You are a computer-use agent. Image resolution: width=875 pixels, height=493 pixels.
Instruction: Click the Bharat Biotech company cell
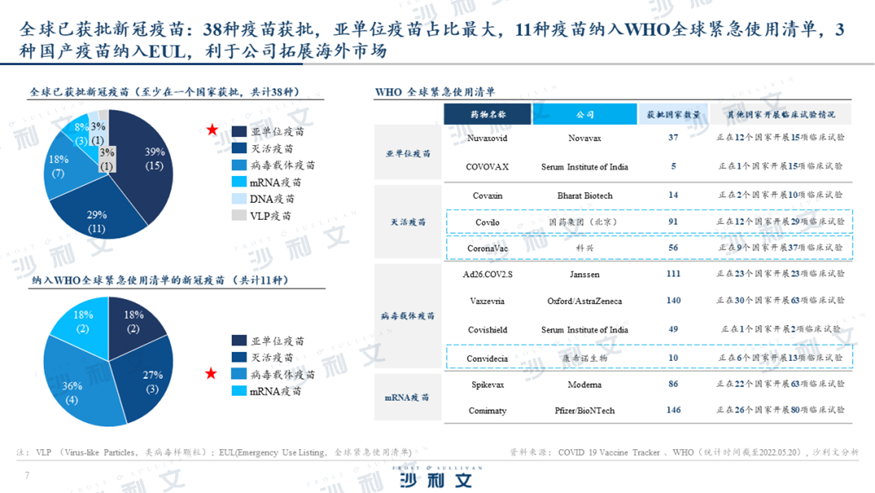tap(584, 195)
